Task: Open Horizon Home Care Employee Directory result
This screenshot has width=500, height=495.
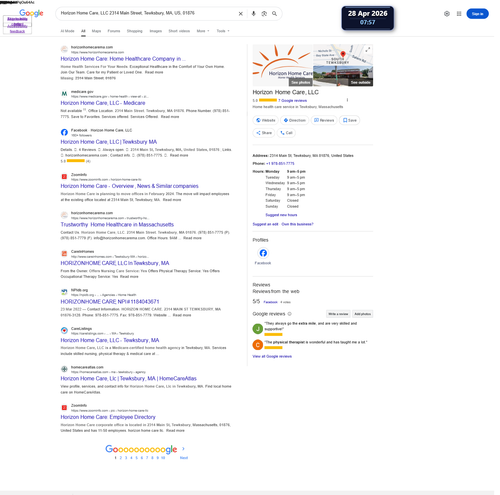Action: (108, 417)
